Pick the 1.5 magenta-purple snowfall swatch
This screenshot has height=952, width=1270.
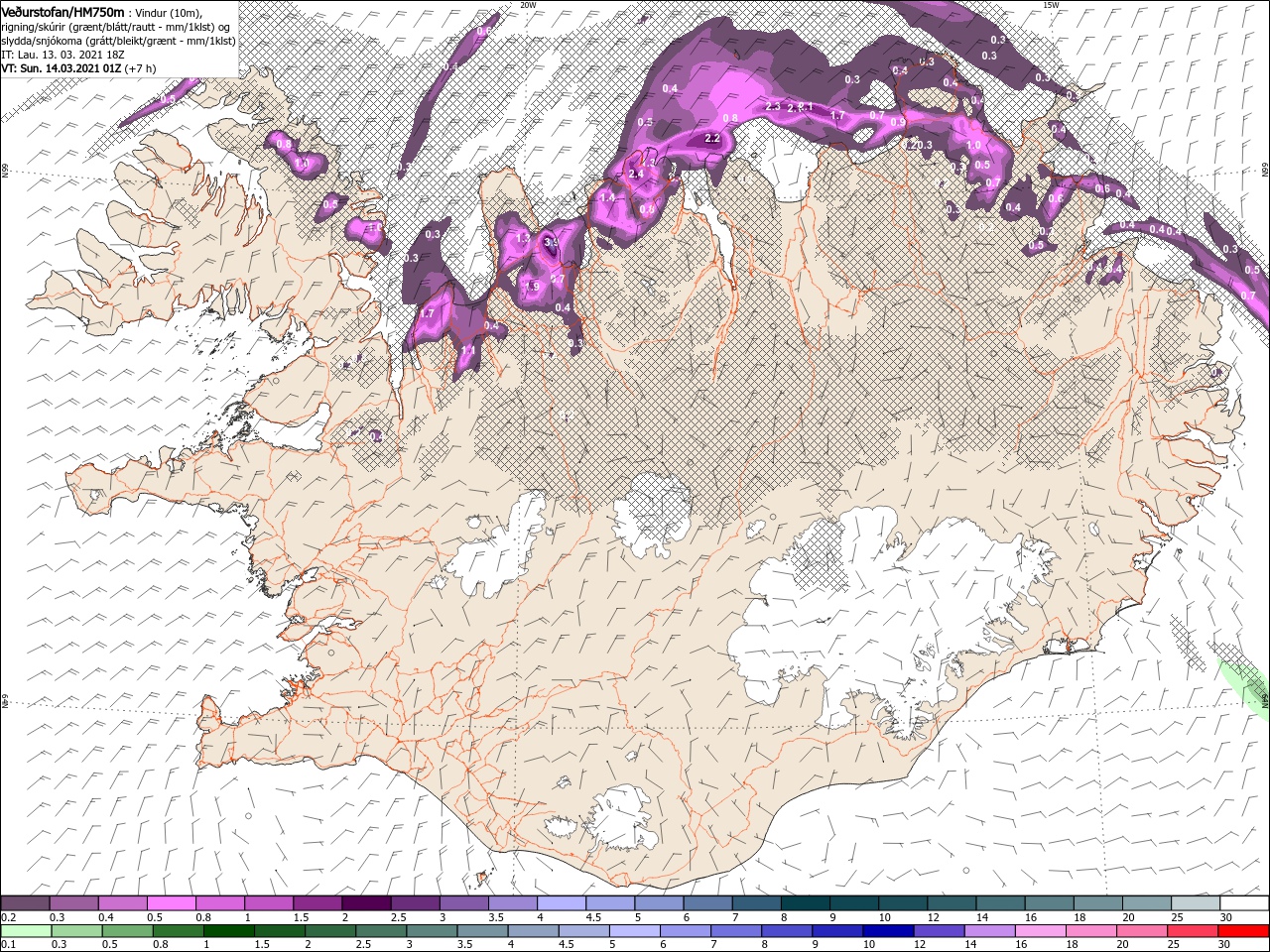[317, 903]
